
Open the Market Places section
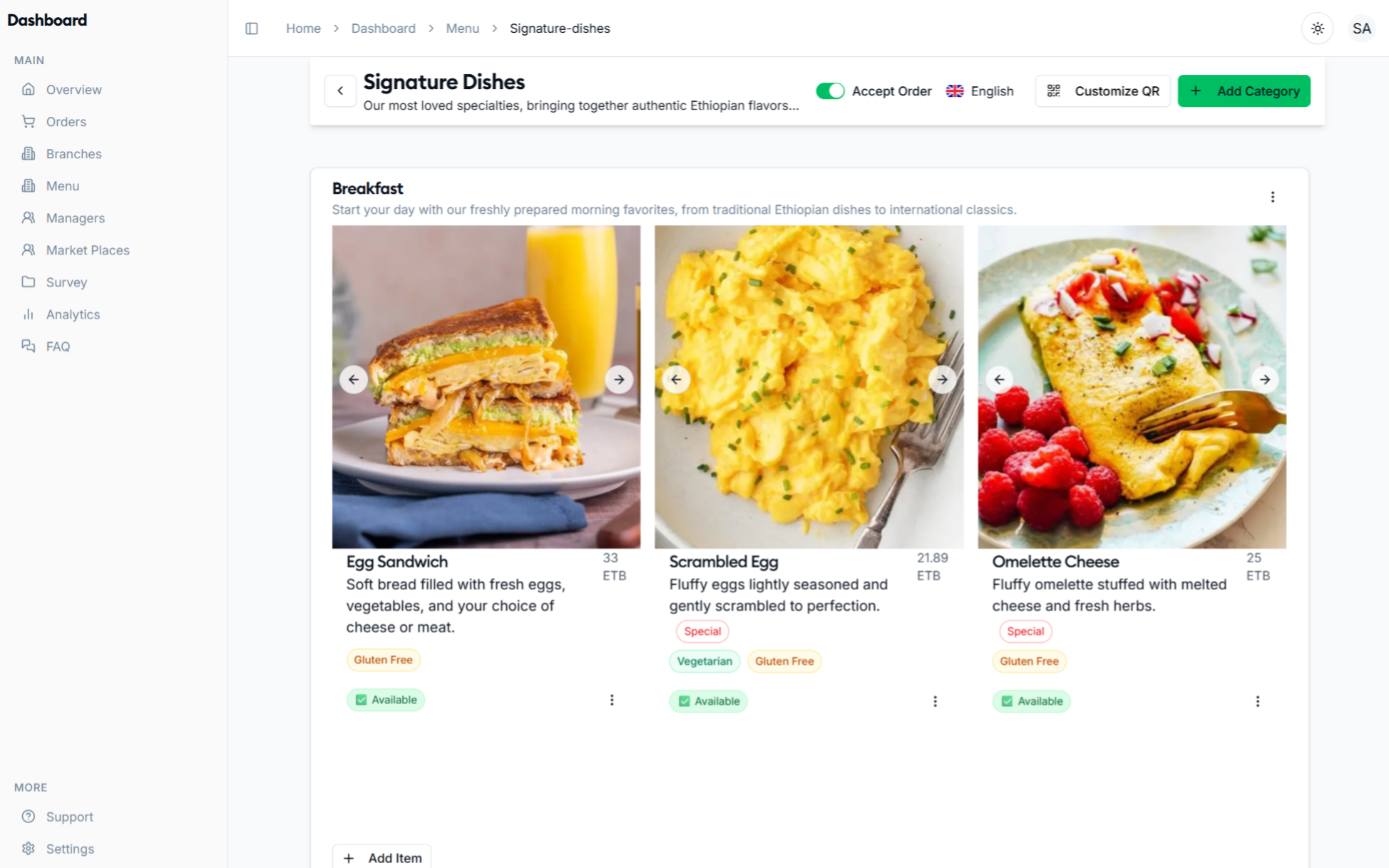point(87,249)
